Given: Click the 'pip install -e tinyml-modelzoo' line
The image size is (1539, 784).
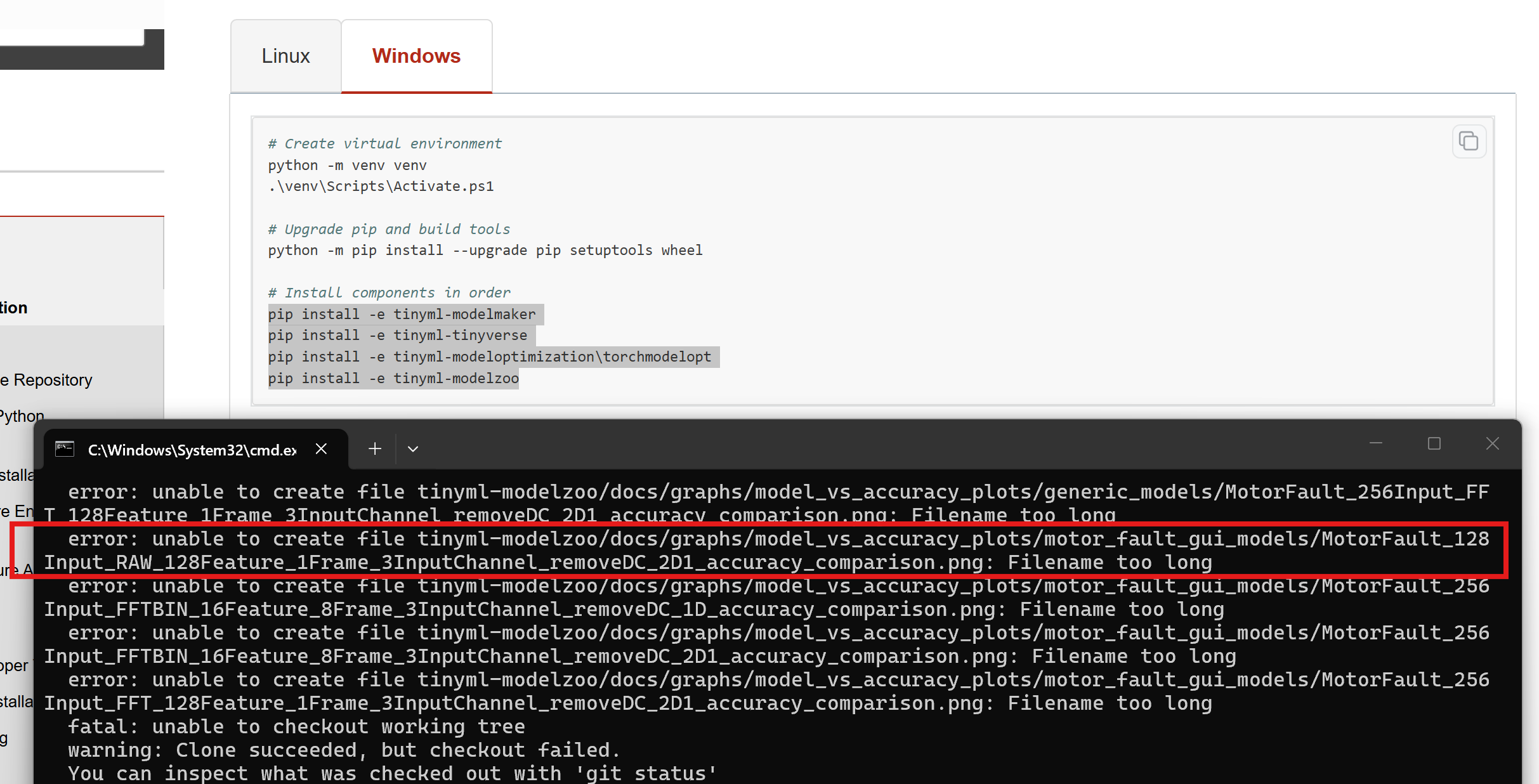Looking at the screenshot, I should (393, 378).
